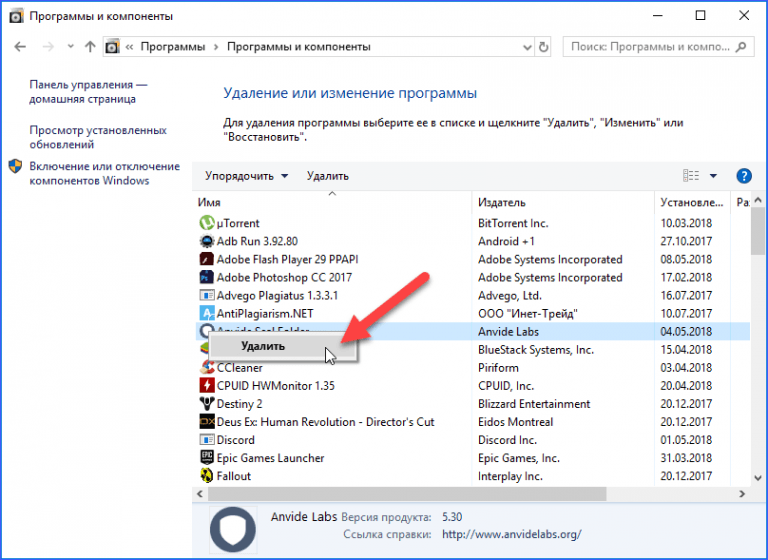Open recent locations dropdown arrow

pyautogui.click(x=71, y=47)
